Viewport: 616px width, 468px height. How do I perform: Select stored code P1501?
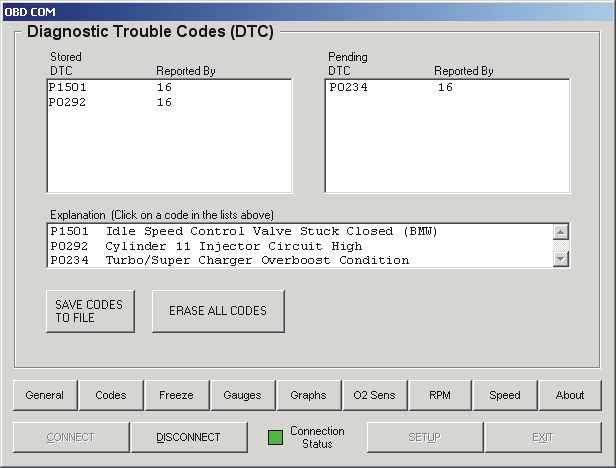click(68, 88)
